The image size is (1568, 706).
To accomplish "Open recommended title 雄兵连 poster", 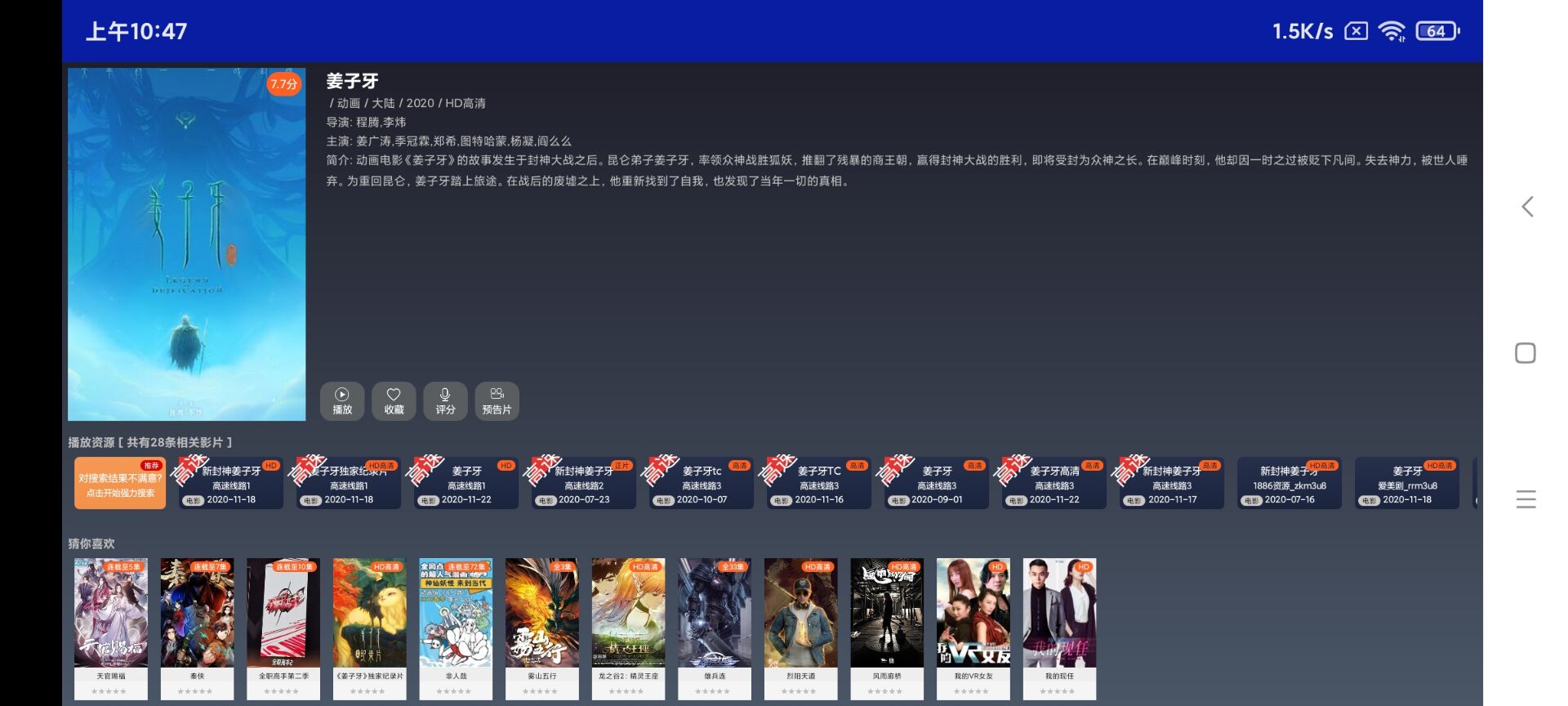I will [x=715, y=613].
